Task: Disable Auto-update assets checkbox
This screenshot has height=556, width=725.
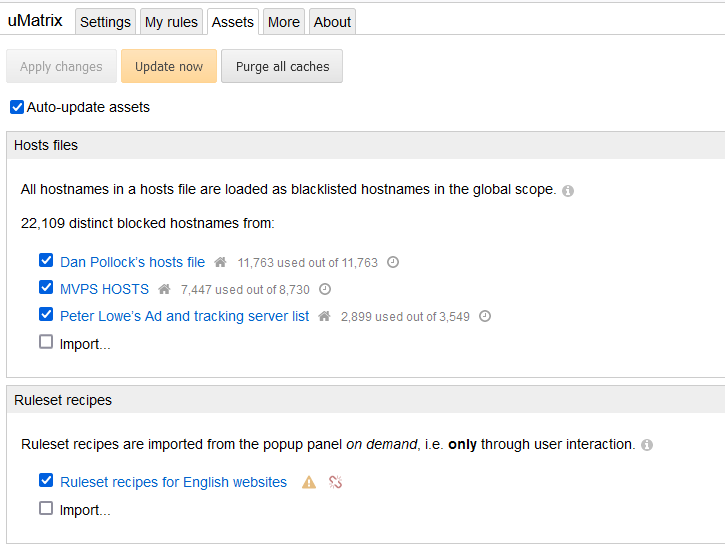Action: 17,107
